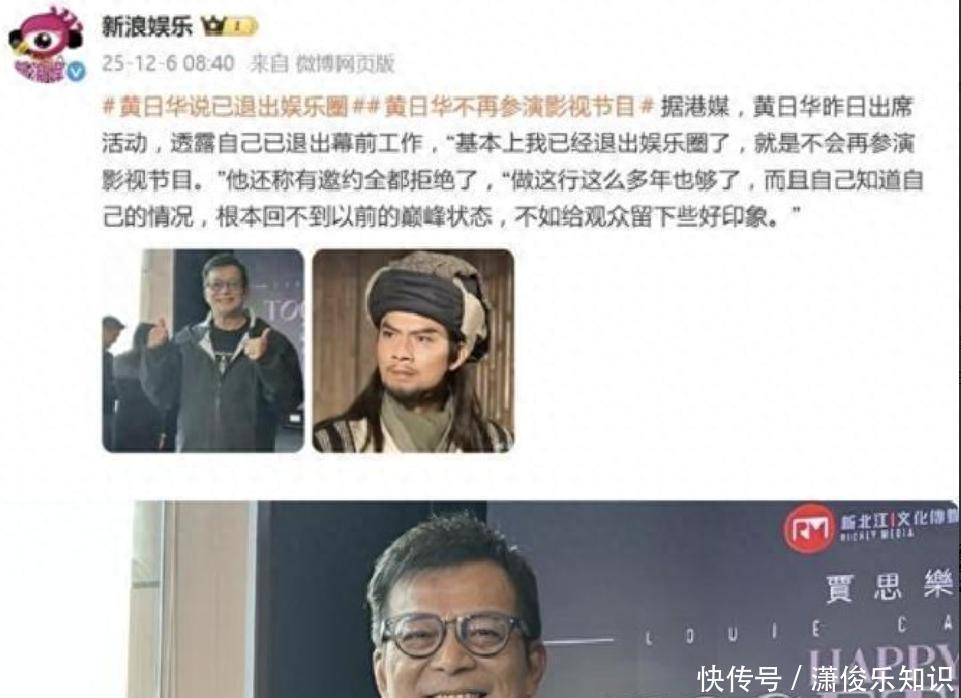Click the post timestamp 25-12-6 08:40

pyautogui.click(x=168, y=63)
